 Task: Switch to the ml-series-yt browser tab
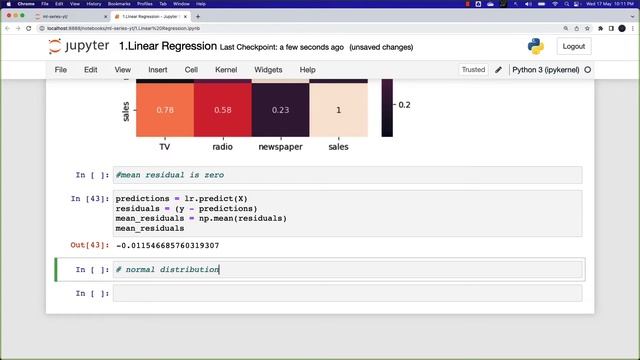[69, 16]
